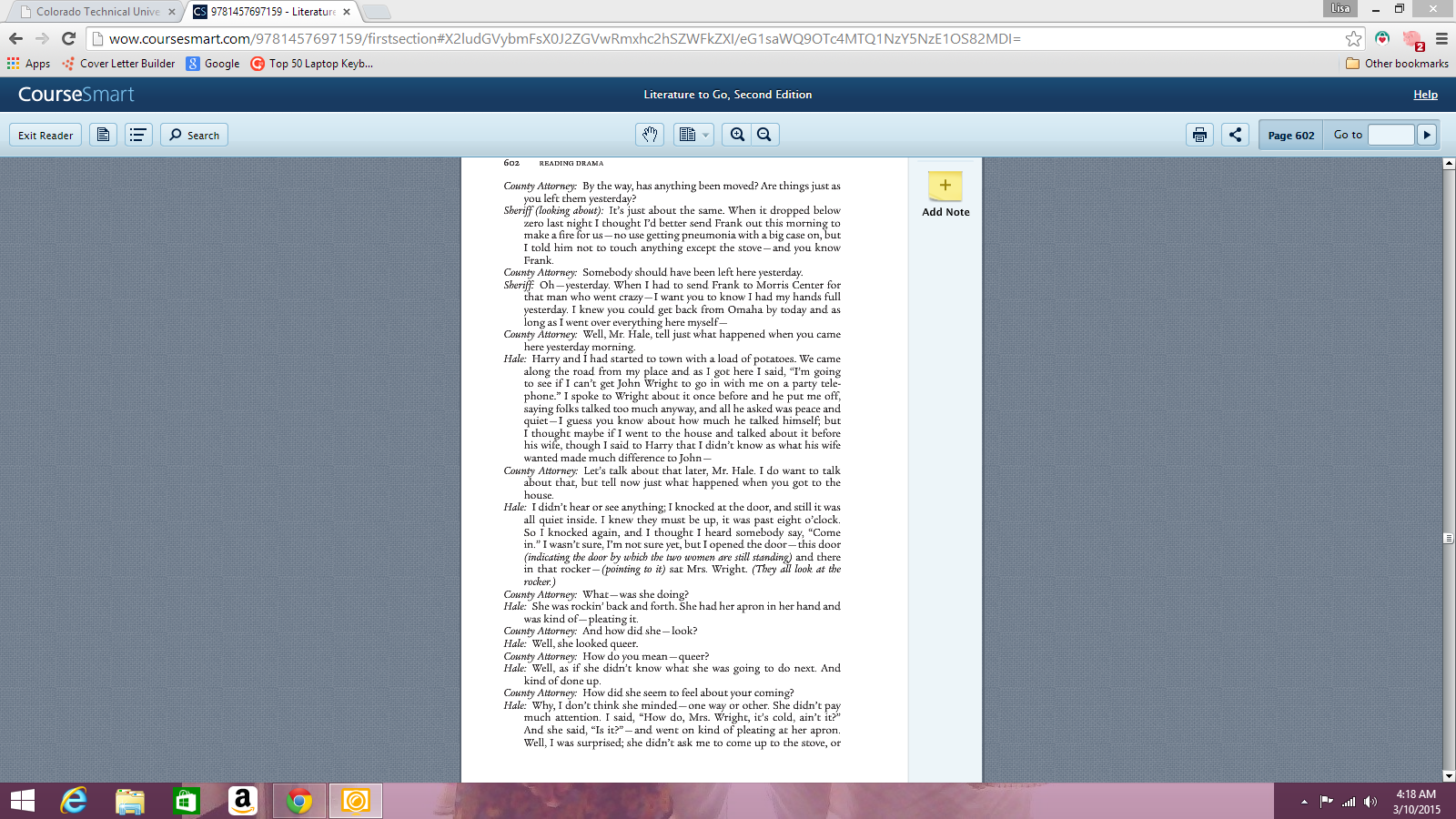The width and height of the screenshot is (1456, 819).
Task: Open the Other bookmarks folder
Action: (x=1397, y=64)
